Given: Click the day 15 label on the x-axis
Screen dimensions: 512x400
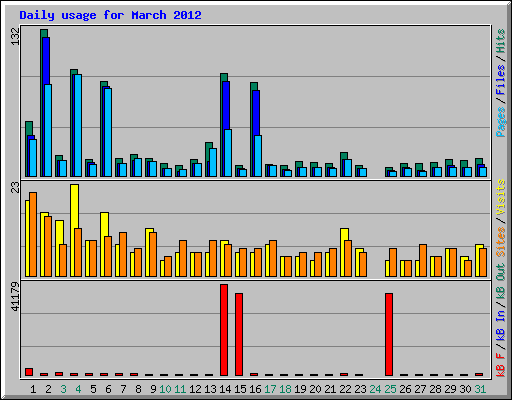Looking at the screenshot, I should [x=240, y=389].
